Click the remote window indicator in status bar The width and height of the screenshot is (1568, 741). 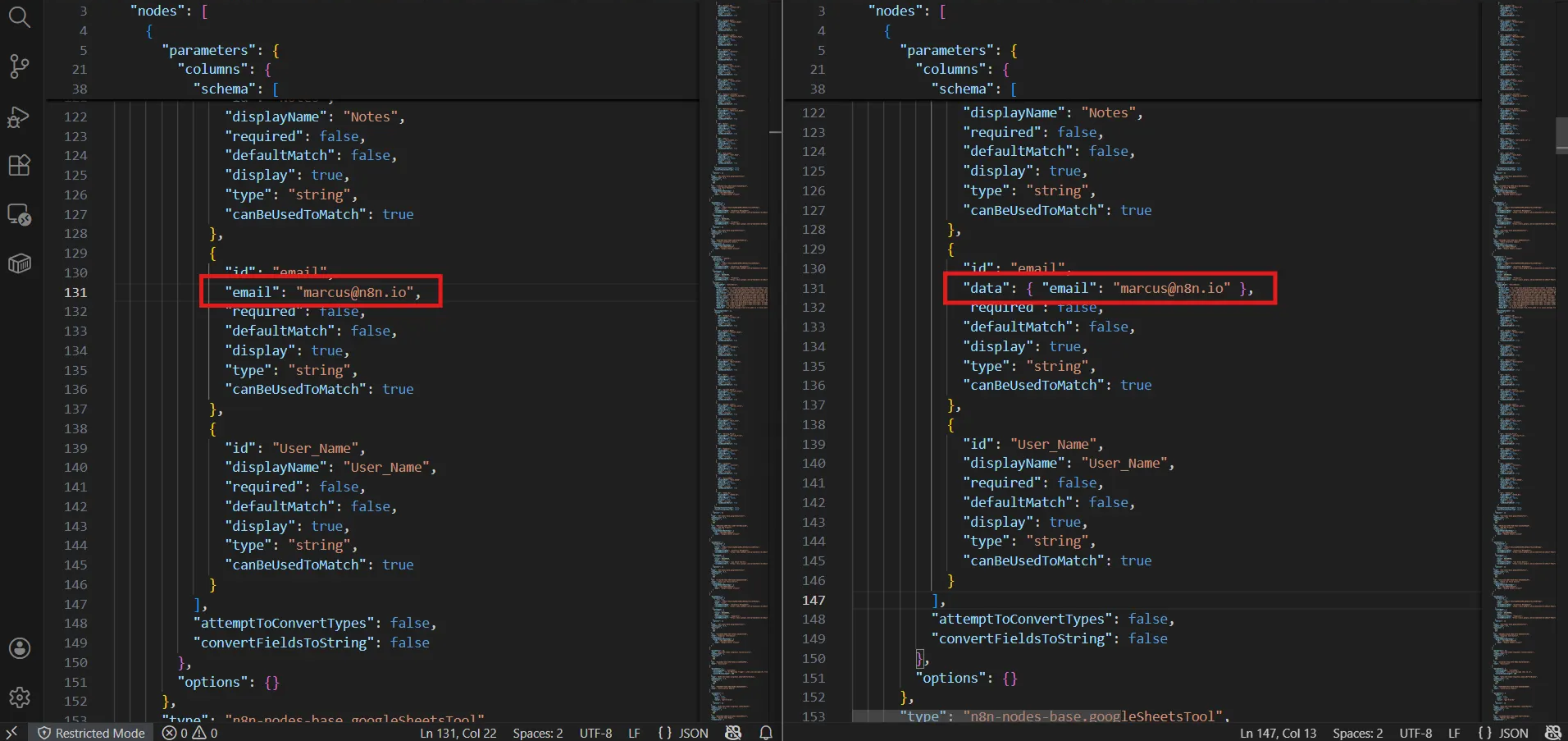coord(11,733)
